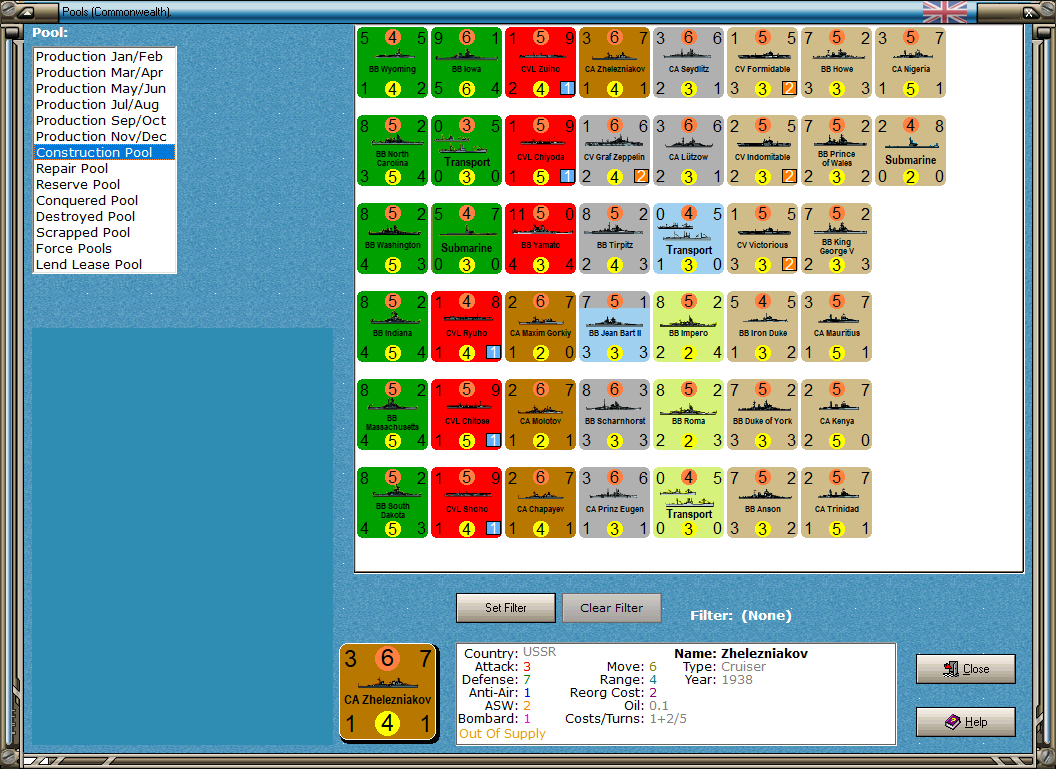
Task: Select the BB Indiana counter
Action: [x=393, y=327]
